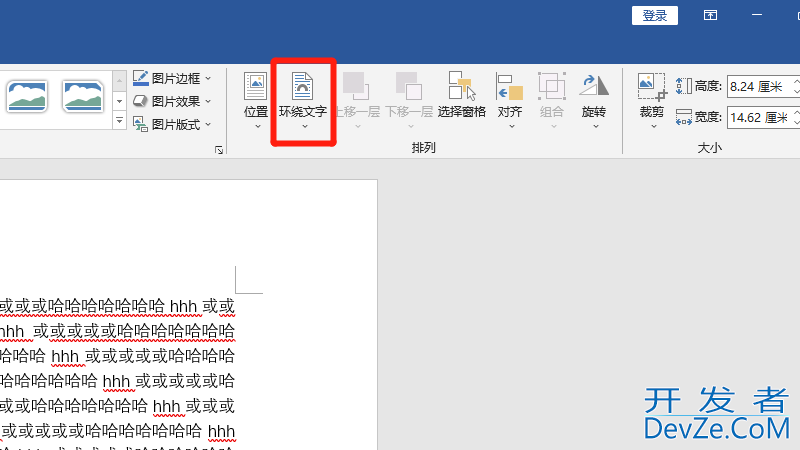Screen dimensions: 800x450
Task: Open the Position (位置) layout menu
Action: click(256, 100)
